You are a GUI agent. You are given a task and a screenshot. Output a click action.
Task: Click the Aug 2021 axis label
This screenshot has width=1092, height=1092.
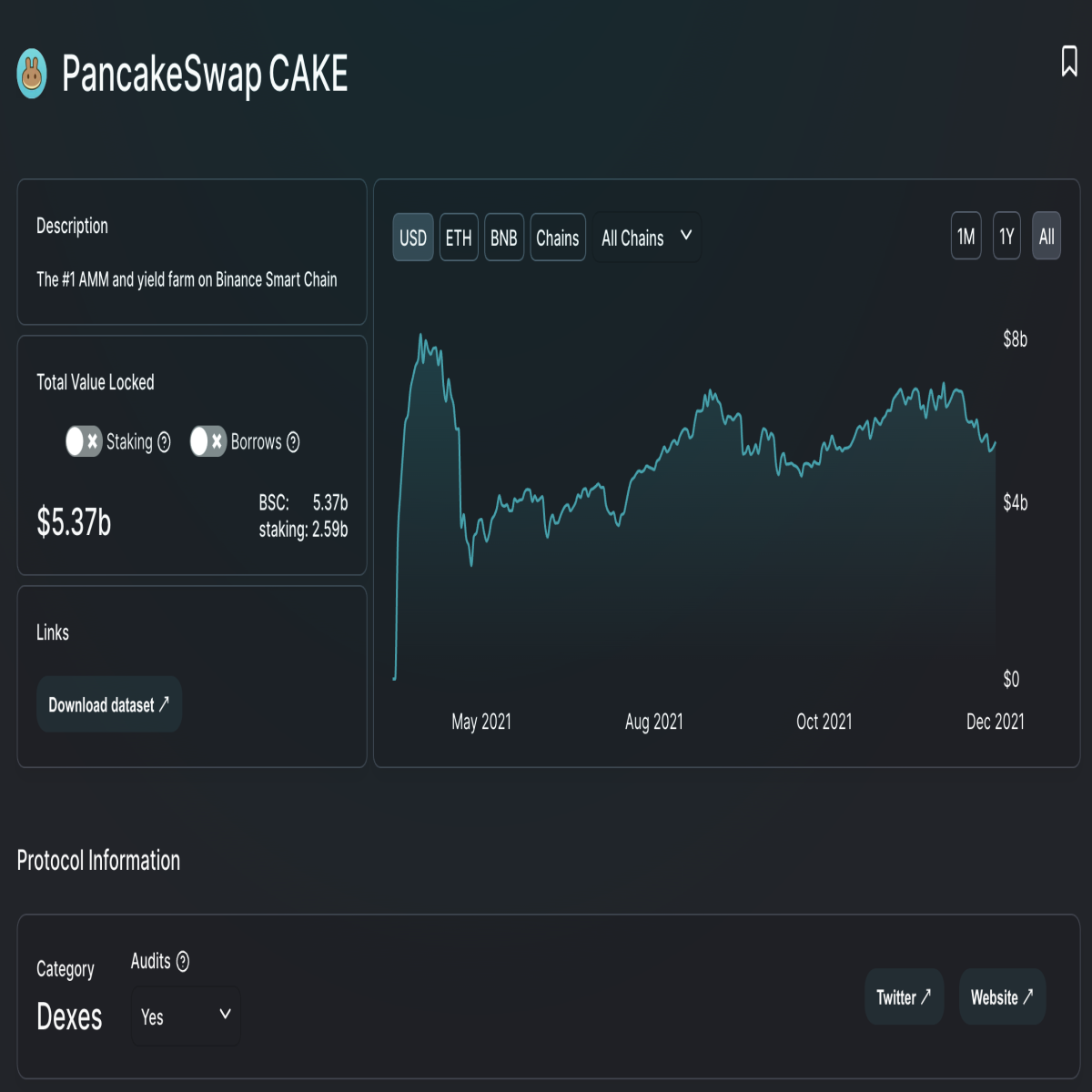pos(654,722)
